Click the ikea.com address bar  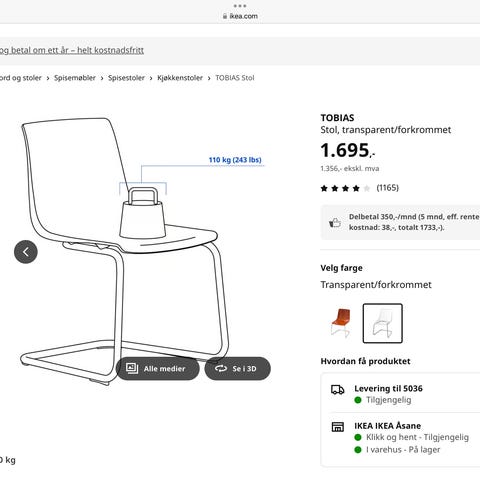click(x=240, y=16)
